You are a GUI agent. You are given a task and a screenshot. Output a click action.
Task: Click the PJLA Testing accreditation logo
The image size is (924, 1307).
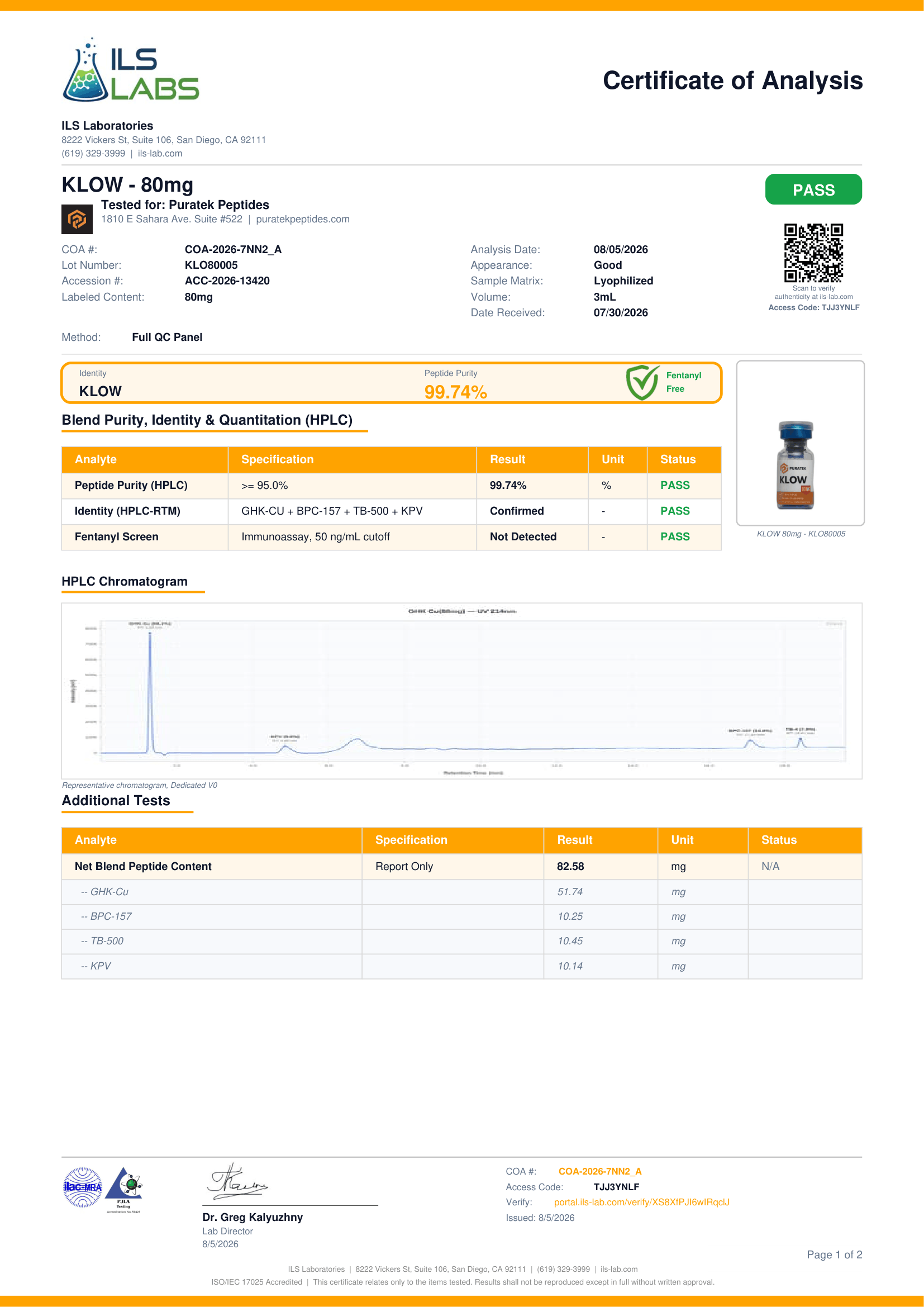pos(124,1190)
